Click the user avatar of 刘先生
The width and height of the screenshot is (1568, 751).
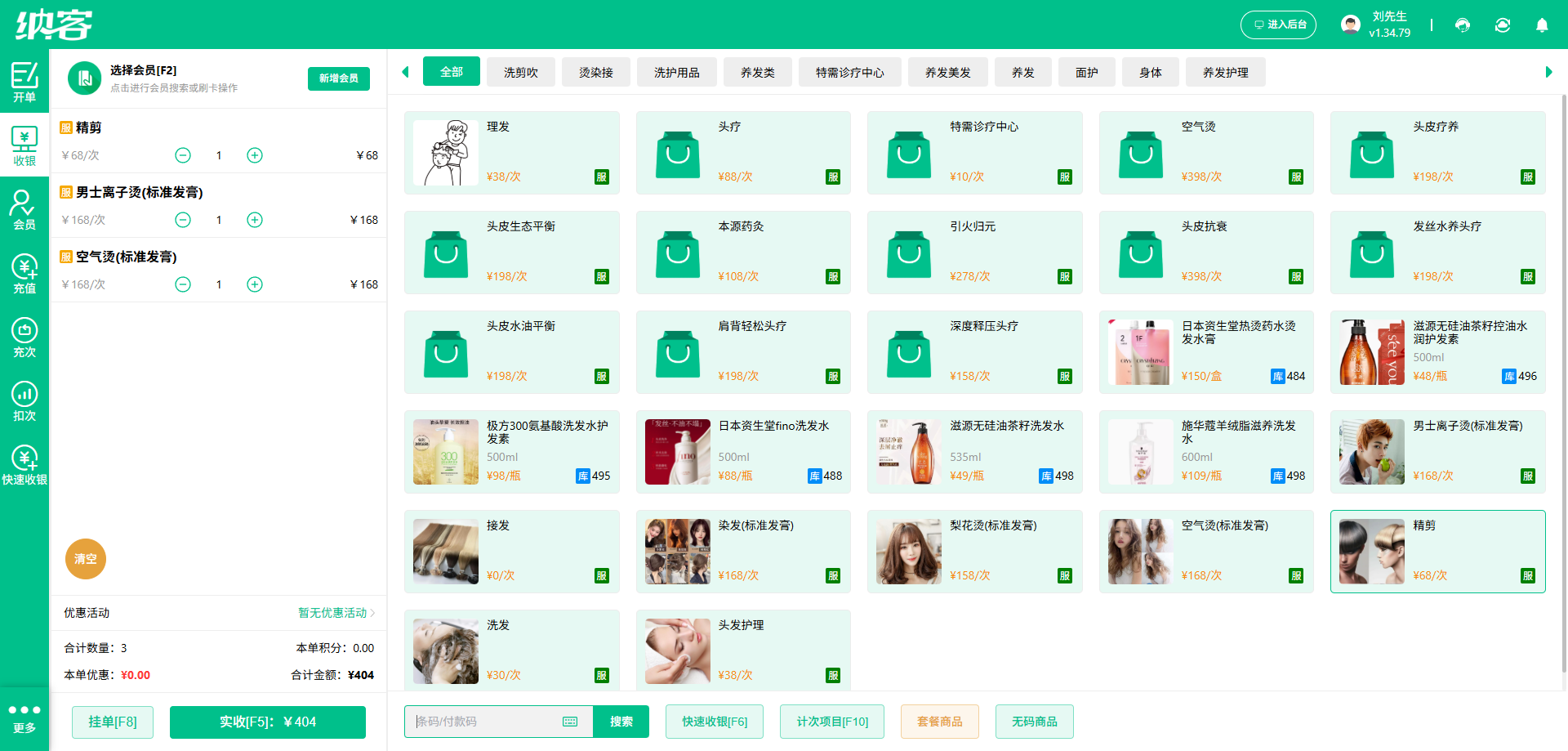pyautogui.click(x=1351, y=25)
